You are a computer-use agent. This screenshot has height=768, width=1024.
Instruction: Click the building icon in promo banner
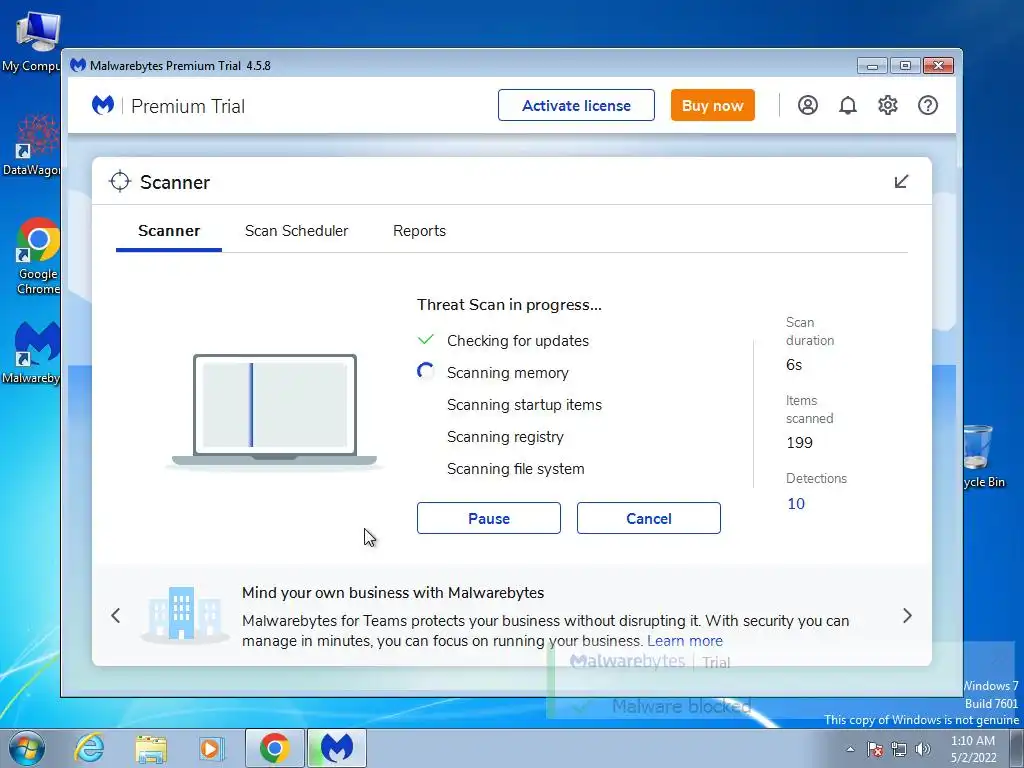[x=184, y=614]
